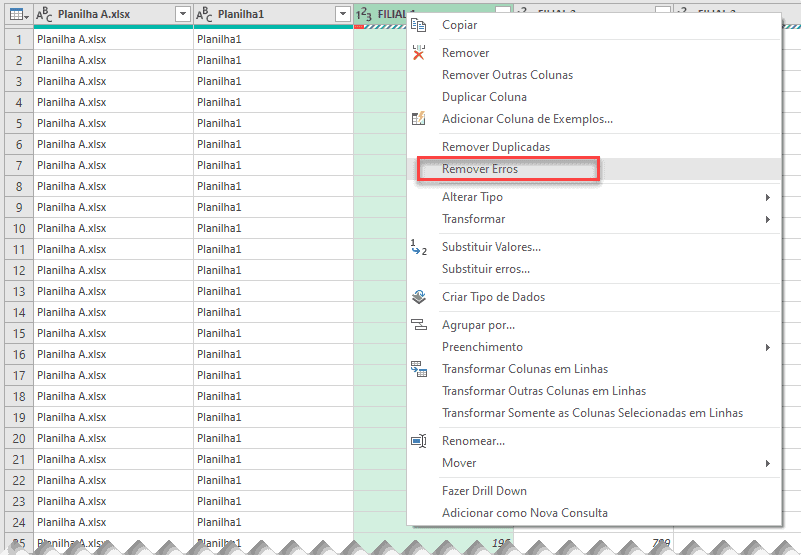The image size is (801, 555).
Task: Click the Criar Tipo de Dados icon
Action: tap(418, 297)
